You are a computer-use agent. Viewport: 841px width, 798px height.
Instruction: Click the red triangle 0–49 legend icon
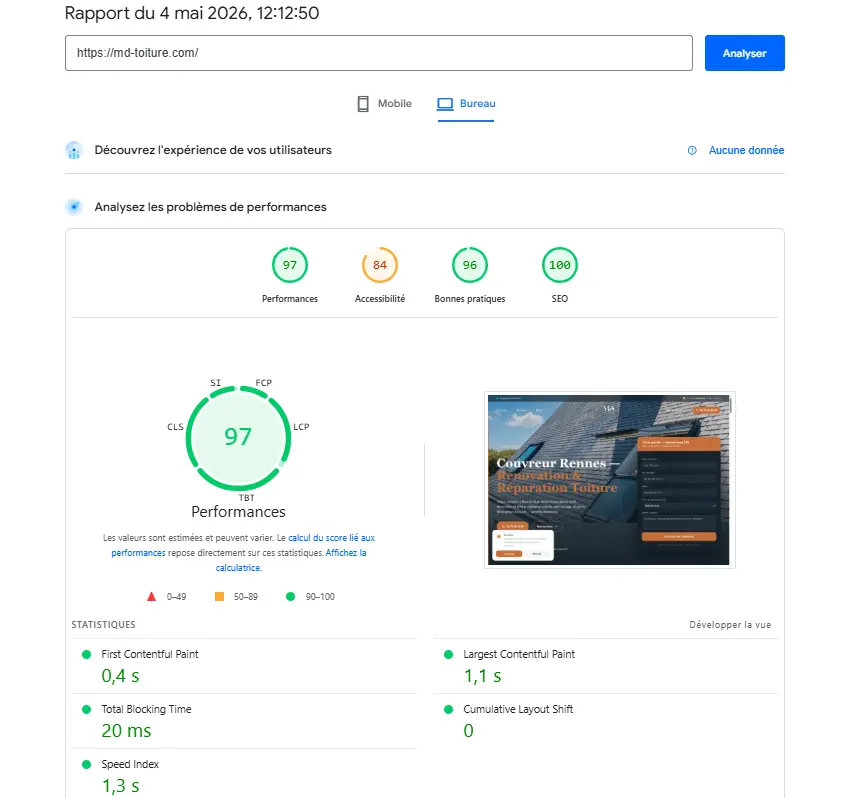click(151, 596)
